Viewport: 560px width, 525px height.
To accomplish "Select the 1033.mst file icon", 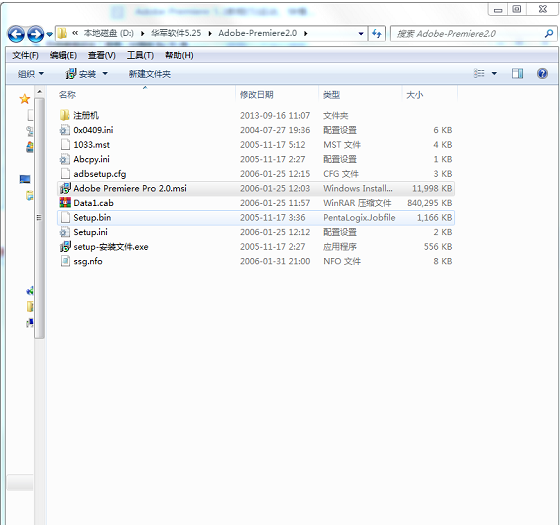I will 65,144.
